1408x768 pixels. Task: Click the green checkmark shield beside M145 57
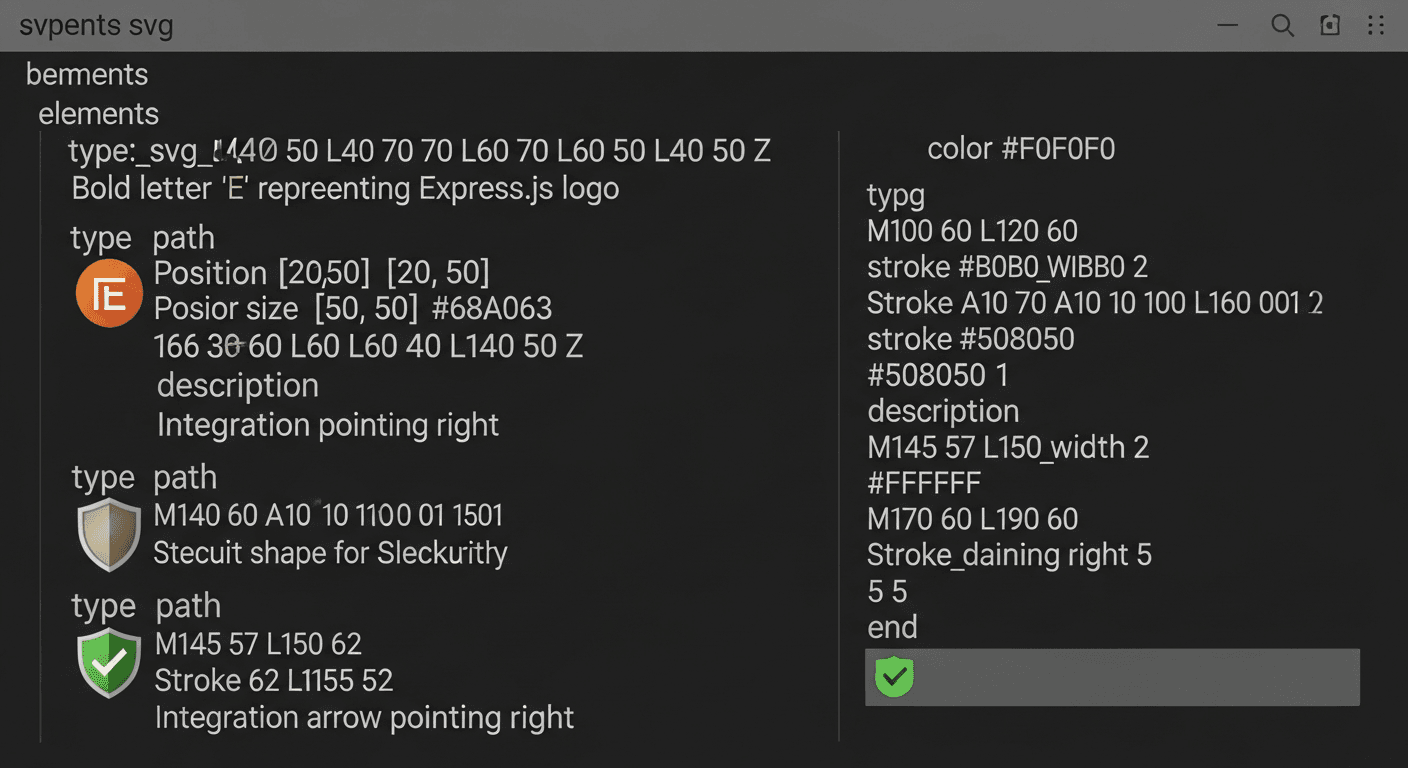click(109, 663)
